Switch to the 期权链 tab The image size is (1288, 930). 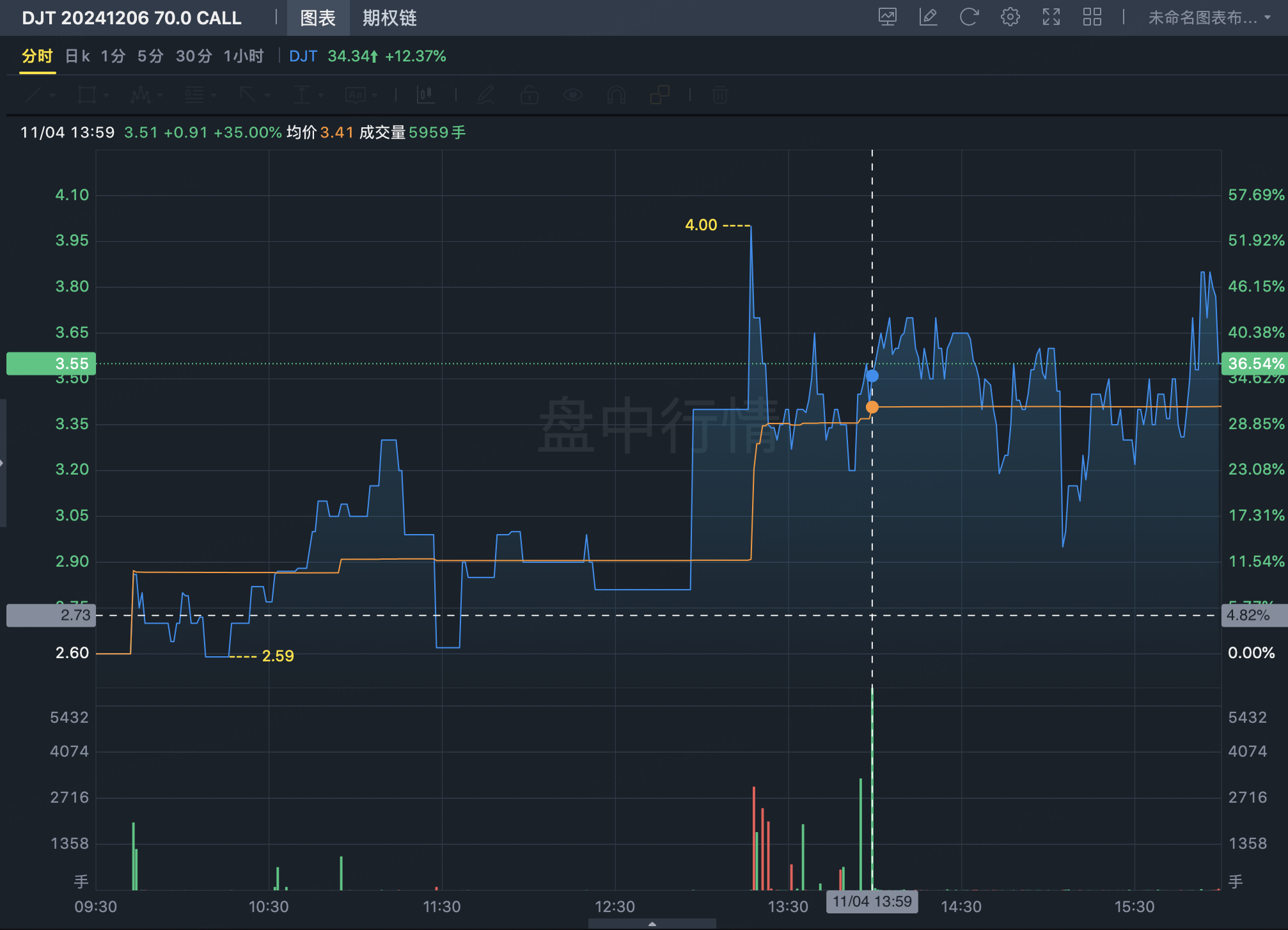coord(389,18)
